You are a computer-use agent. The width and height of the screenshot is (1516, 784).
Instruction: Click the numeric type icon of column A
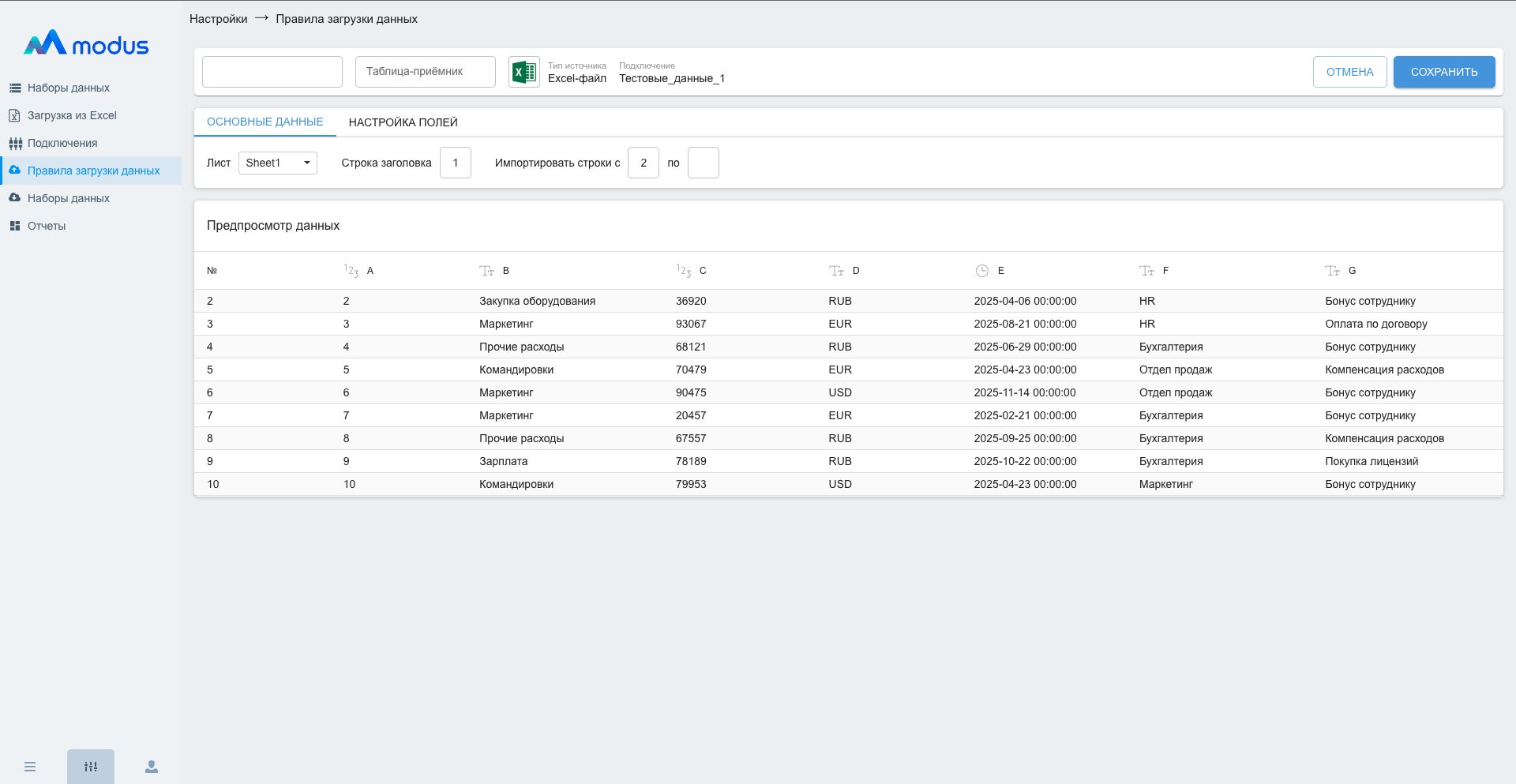pos(351,271)
